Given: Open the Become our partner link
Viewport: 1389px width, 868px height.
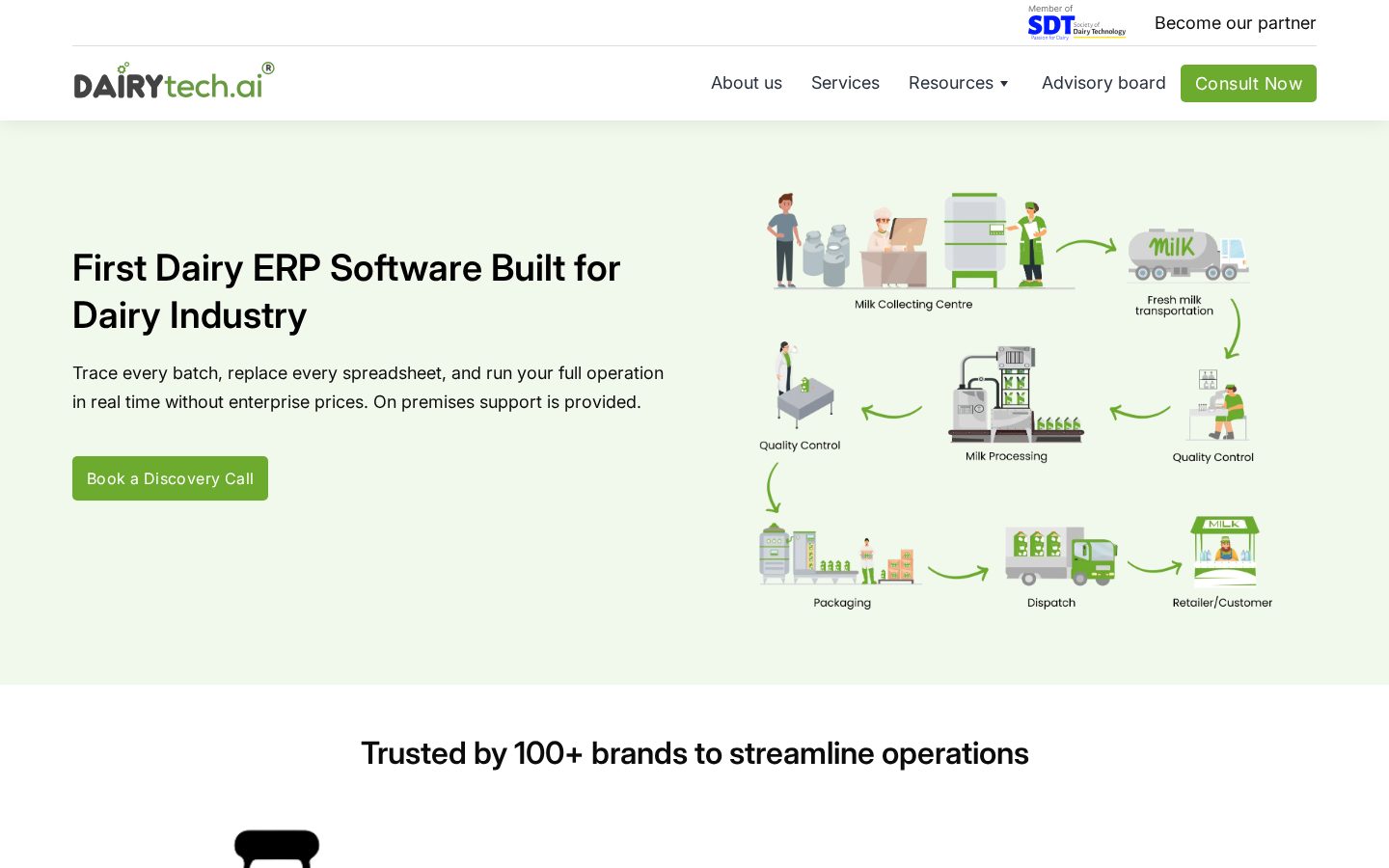Looking at the screenshot, I should pos(1235,23).
